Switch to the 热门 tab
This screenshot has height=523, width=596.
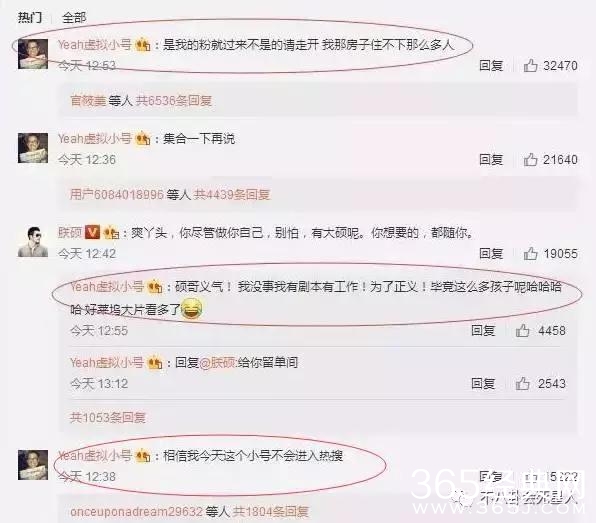(x=30, y=17)
